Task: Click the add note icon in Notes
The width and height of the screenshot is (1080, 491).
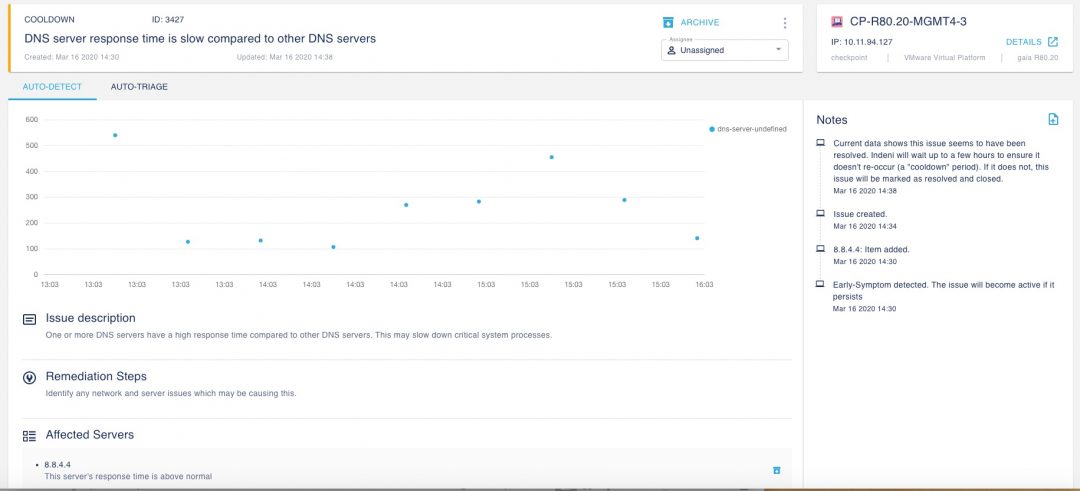Action: point(1053,119)
